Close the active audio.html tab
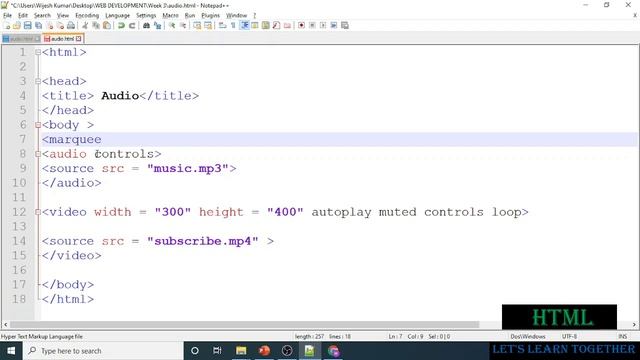 click(x=78, y=39)
